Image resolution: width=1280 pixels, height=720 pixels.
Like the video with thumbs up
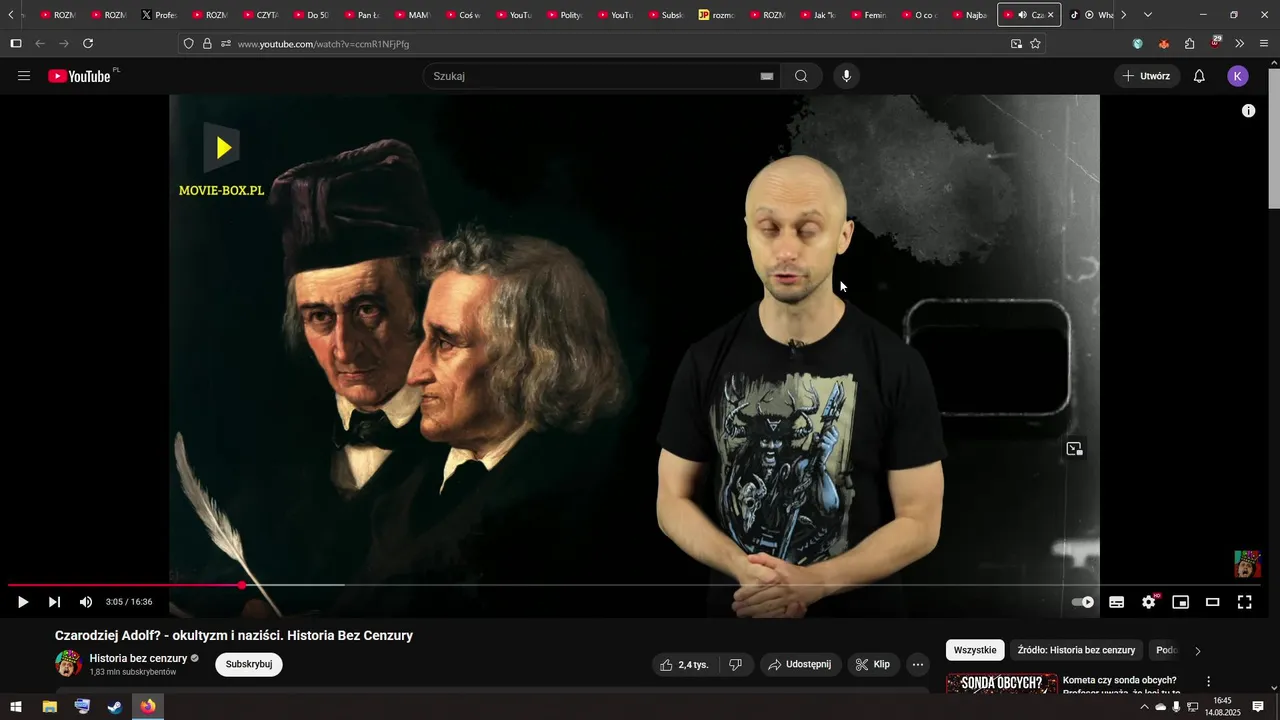(x=685, y=664)
